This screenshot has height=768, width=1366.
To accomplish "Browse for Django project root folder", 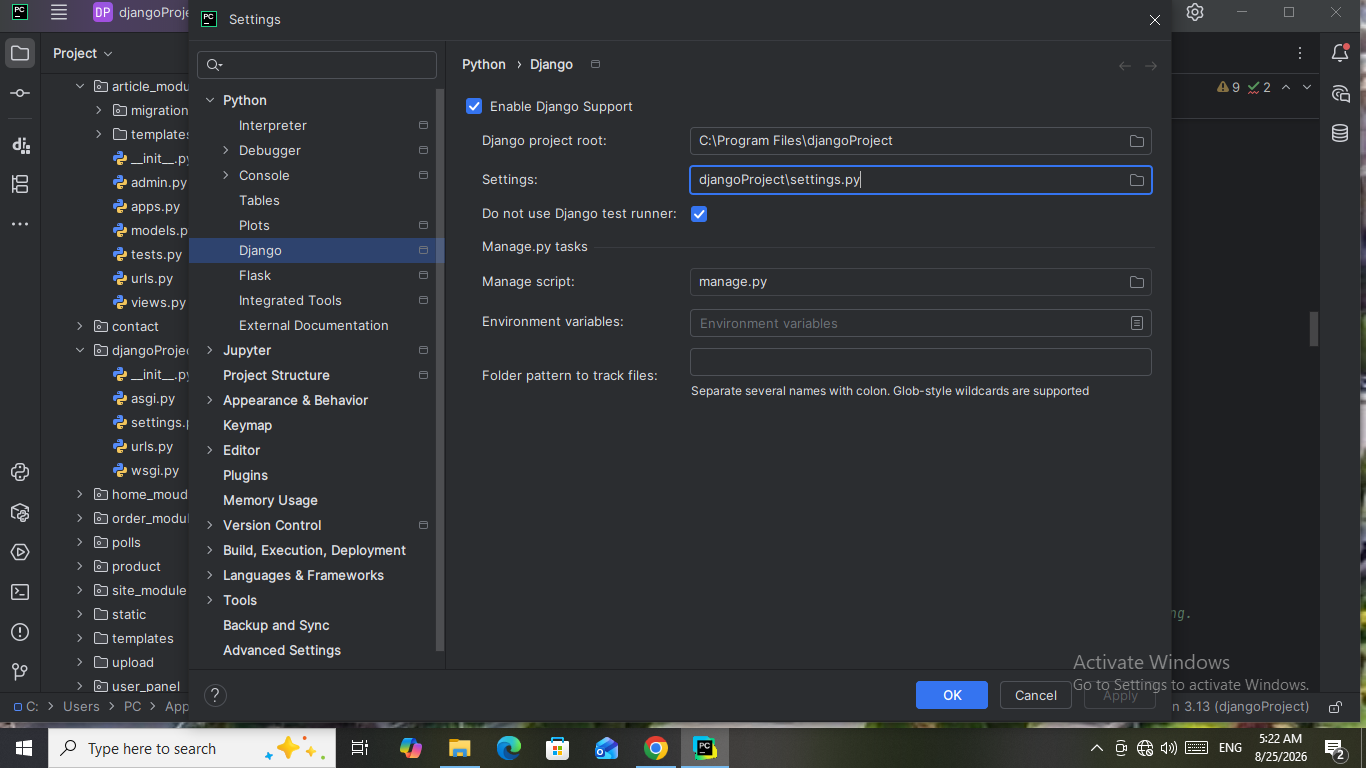I will click(1137, 141).
